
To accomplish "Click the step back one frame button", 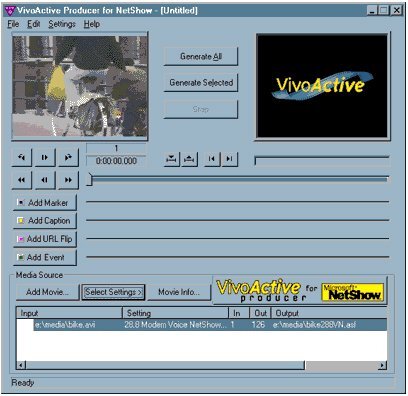I will [x=45, y=180].
